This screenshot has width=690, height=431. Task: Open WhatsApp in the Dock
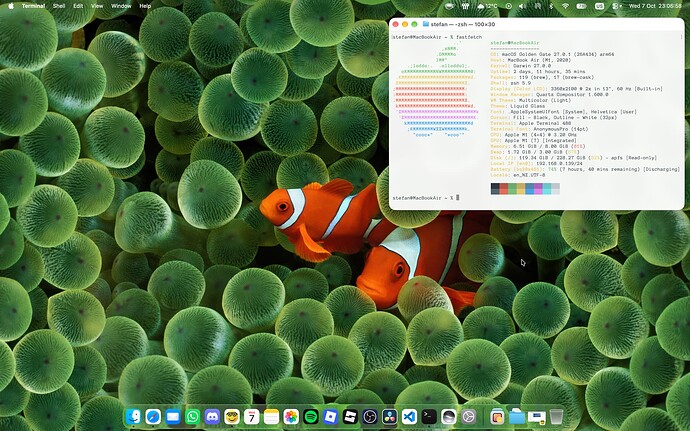192,416
